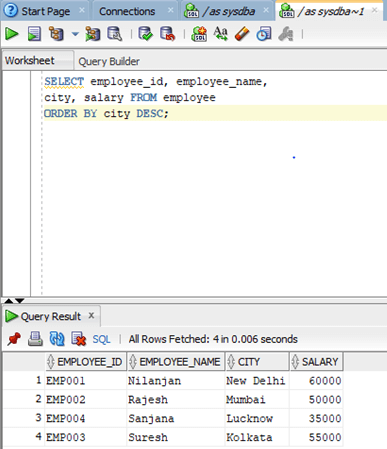Sort by the CITY column header
The image size is (387, 449).
pos(257,362)
